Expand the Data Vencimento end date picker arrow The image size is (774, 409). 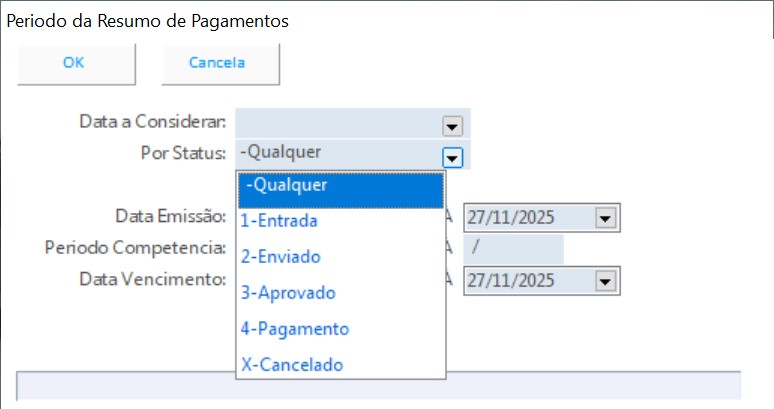[604, 280]
